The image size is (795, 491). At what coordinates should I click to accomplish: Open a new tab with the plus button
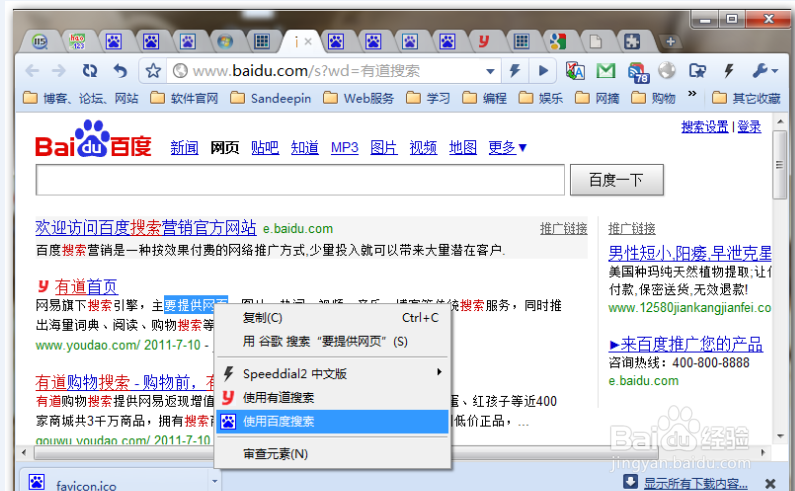pyautogui.click(x=670, y=42)
